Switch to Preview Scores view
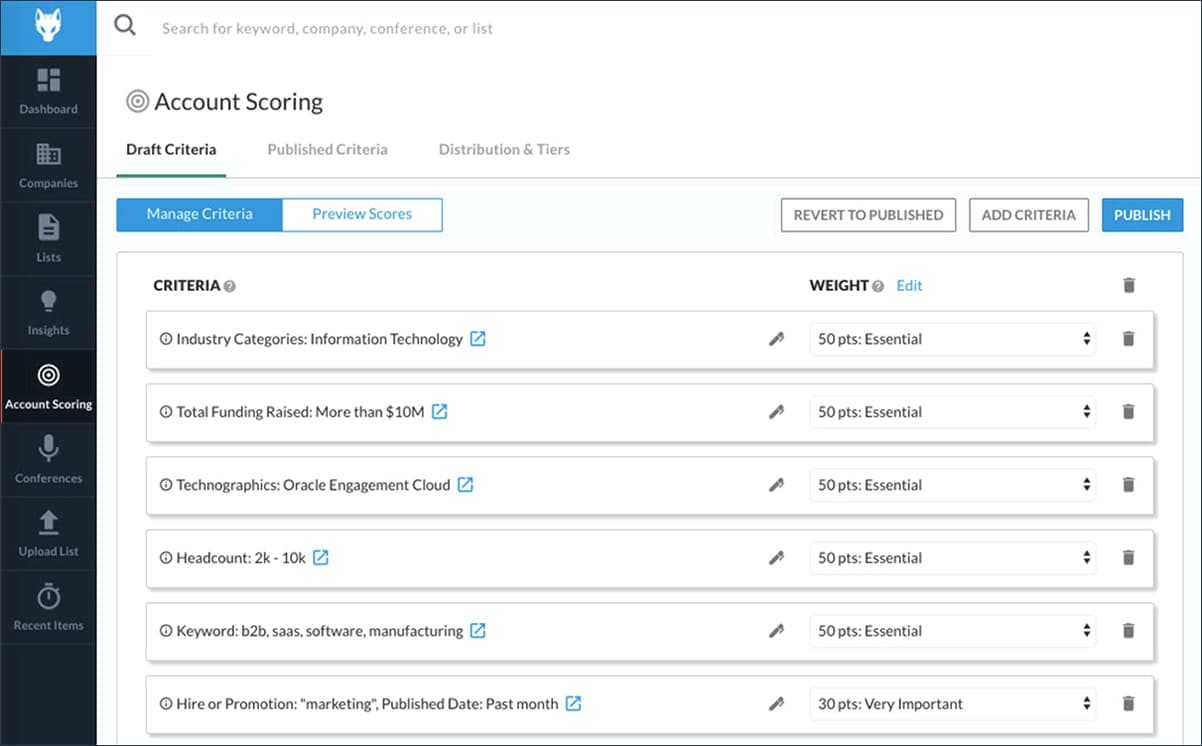 (362, 214)
